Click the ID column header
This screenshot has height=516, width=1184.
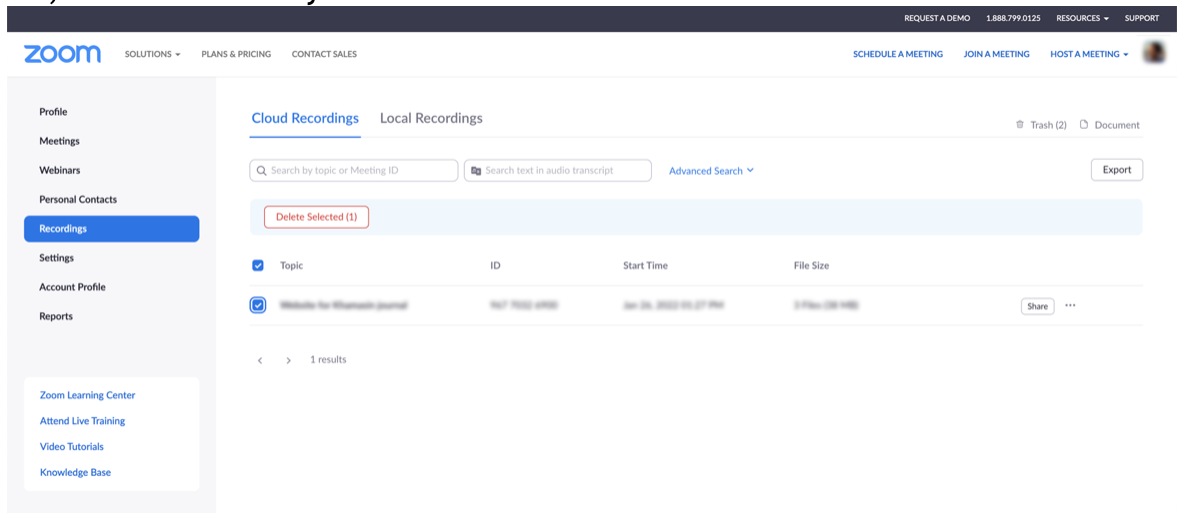click(495, 266)
